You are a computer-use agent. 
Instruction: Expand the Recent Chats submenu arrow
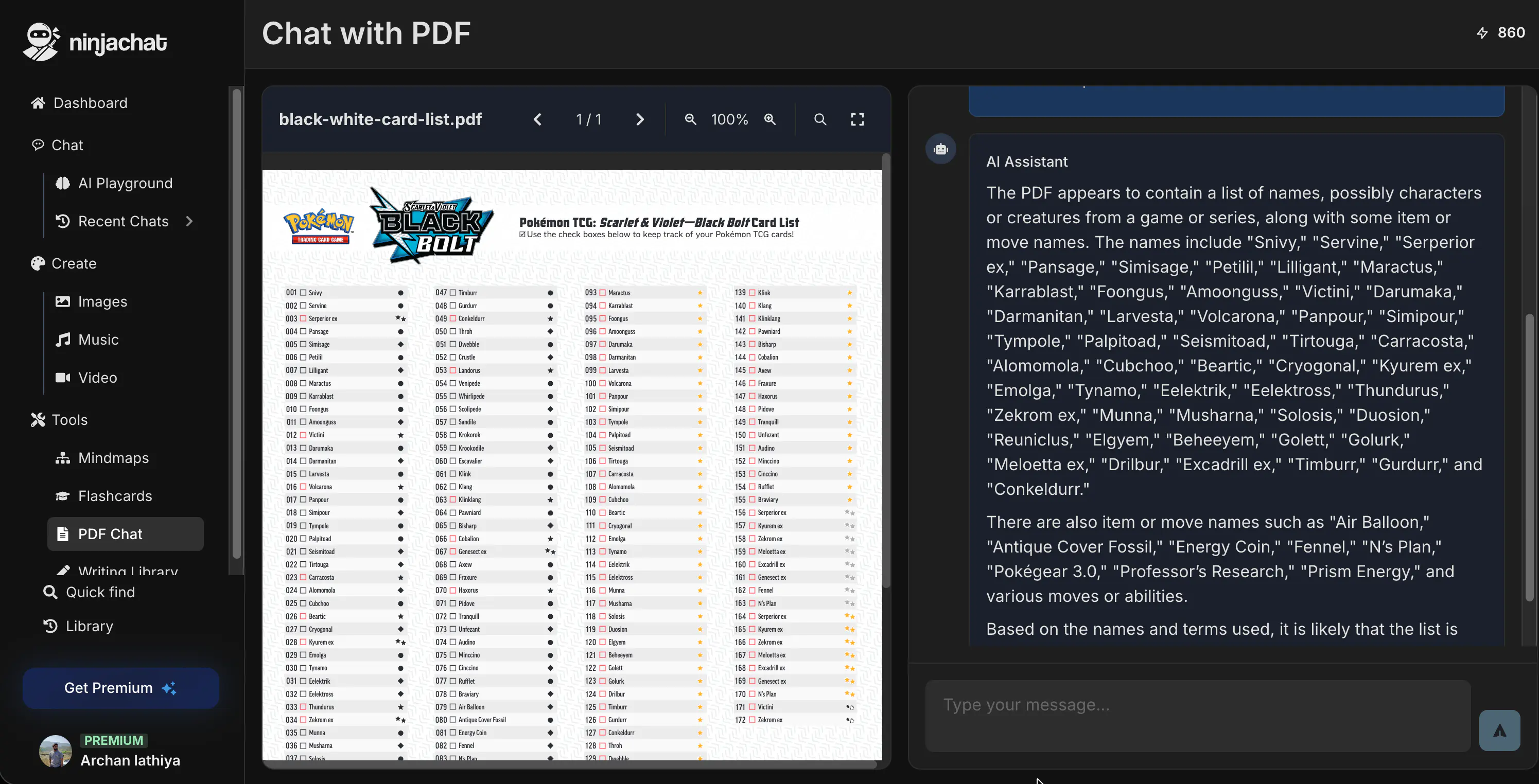(x=189, y=222)
